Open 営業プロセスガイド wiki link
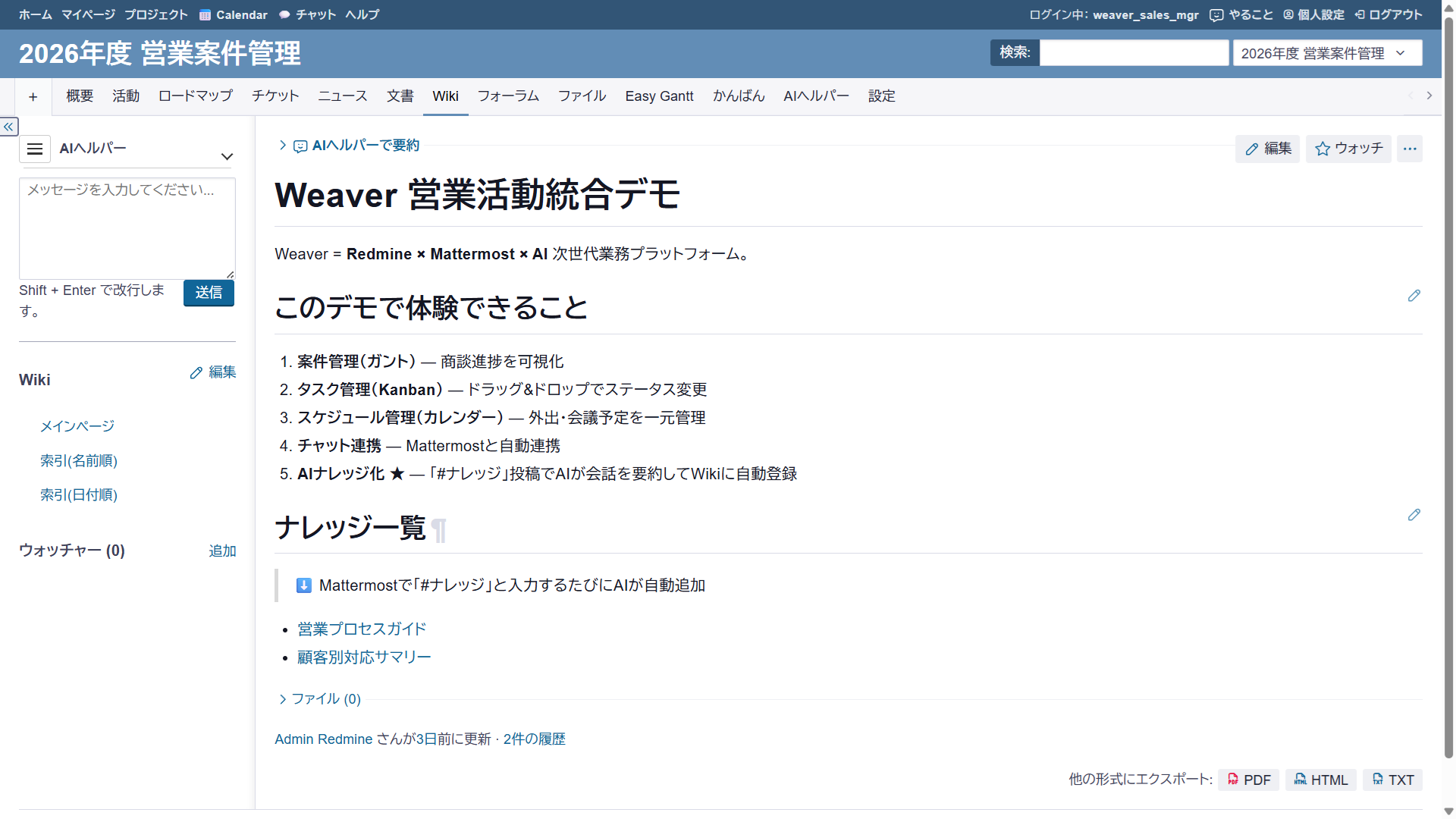 (x=362, y=629)
